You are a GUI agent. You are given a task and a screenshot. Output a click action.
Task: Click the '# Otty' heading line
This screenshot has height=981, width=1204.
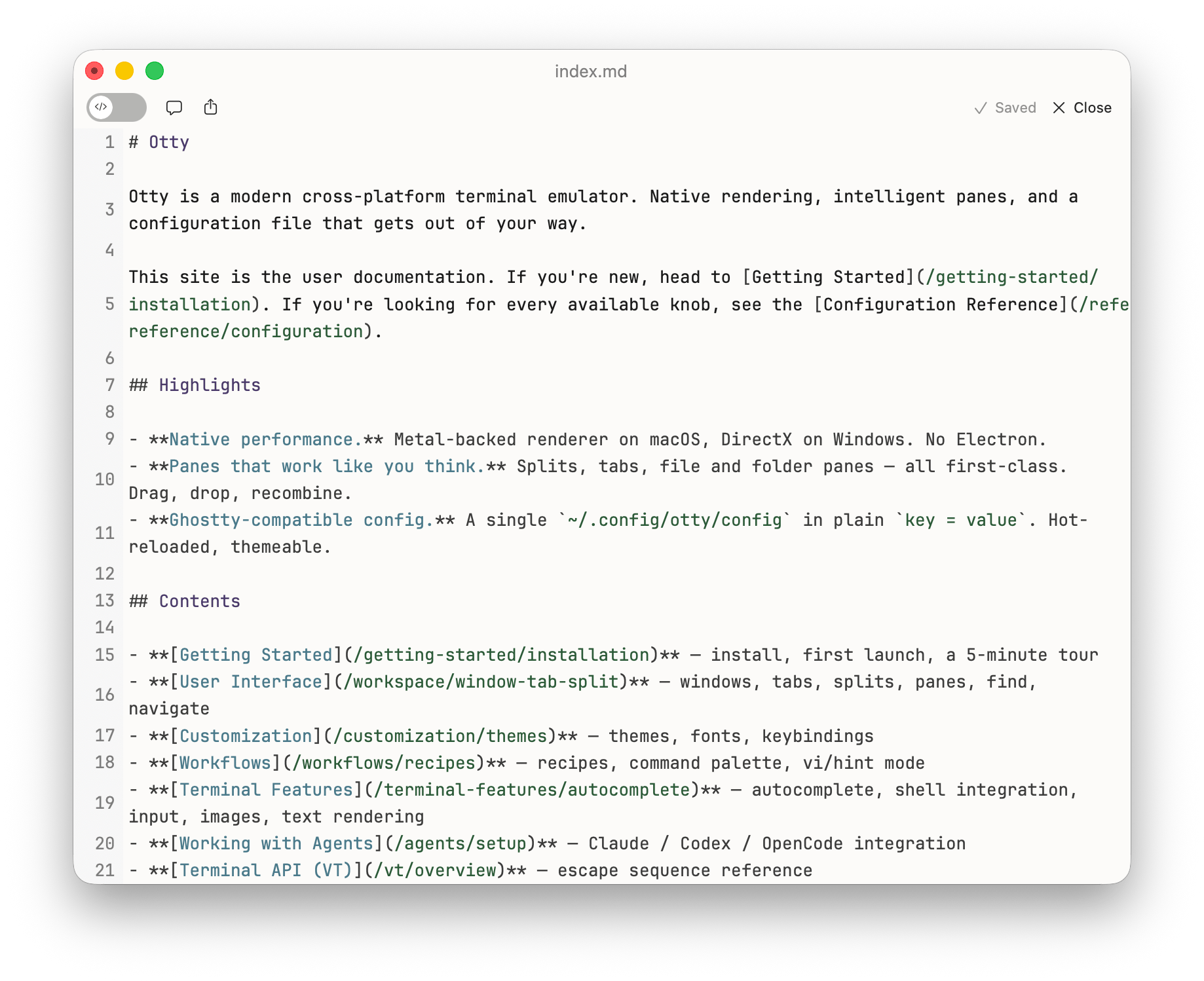159,142
